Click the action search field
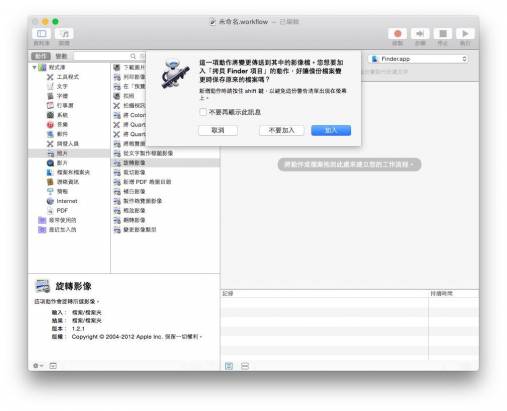 click(107, 56)
